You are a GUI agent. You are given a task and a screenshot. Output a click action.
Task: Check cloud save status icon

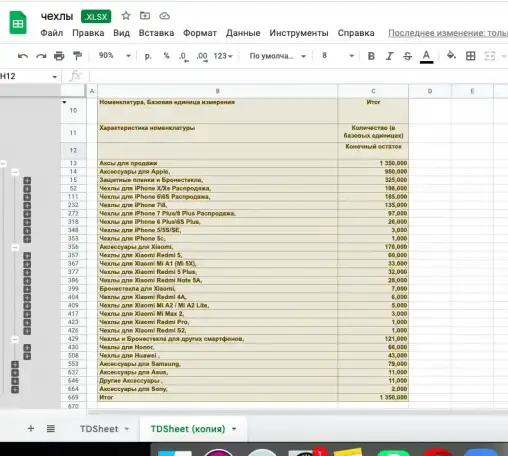click(x=164, y=16)
